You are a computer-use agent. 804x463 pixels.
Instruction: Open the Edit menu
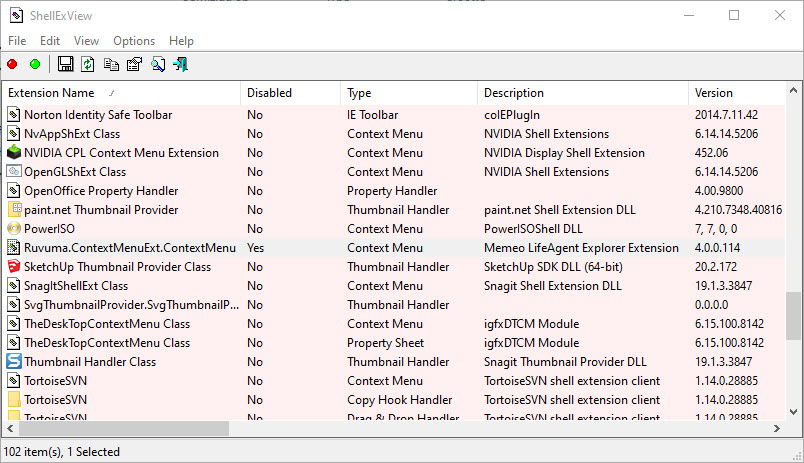tap(50, 41)
